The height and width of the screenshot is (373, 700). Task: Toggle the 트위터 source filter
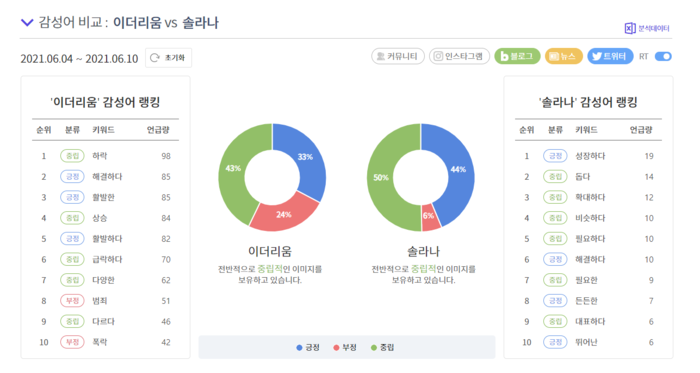tap(610, 56)
